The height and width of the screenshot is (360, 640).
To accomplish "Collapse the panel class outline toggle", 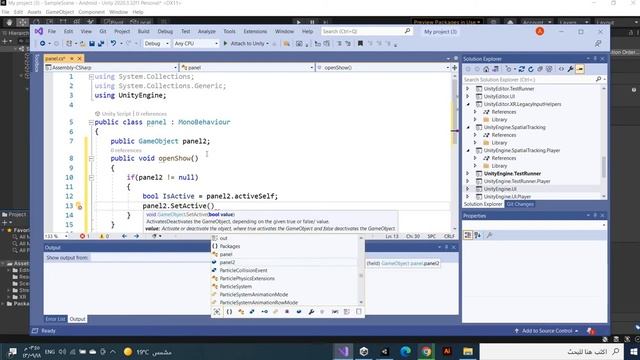I will point(91,122).
